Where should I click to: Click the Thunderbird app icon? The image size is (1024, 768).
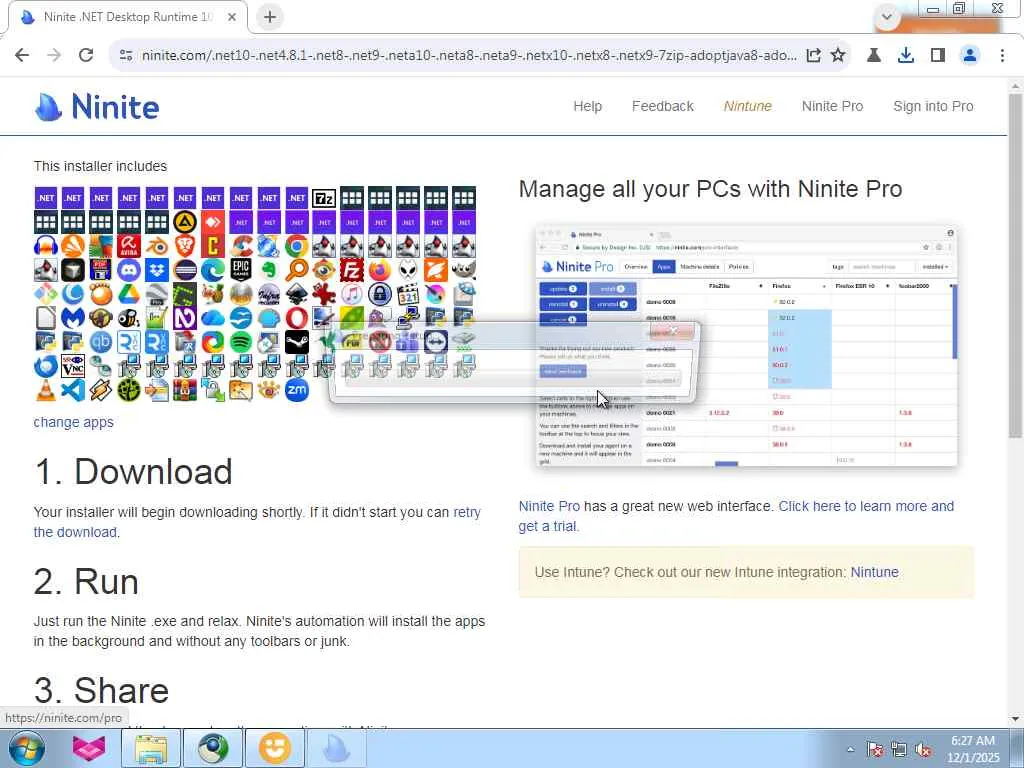pyautogui.click(x=46, y=366)
